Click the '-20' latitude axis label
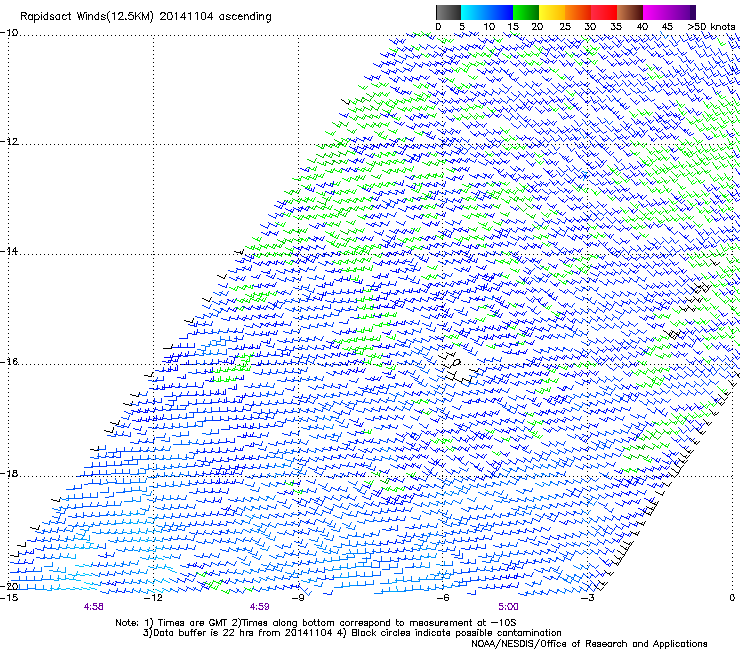Viewport: 740px width, 650px height. point(10,586)
